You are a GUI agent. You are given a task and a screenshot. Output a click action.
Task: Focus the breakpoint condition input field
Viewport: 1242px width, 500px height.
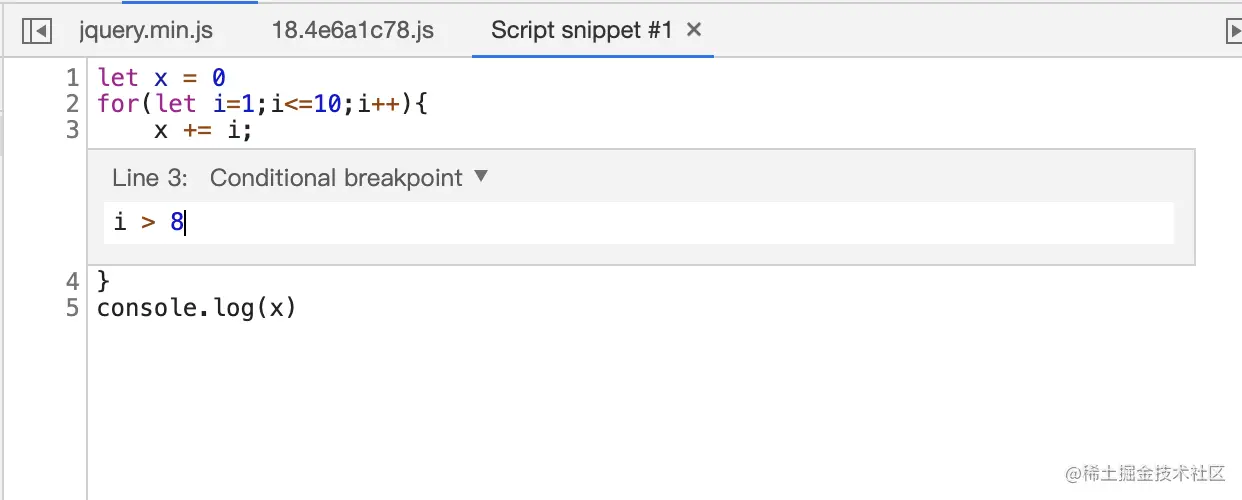pyautogui.click(x=638, y=222)
